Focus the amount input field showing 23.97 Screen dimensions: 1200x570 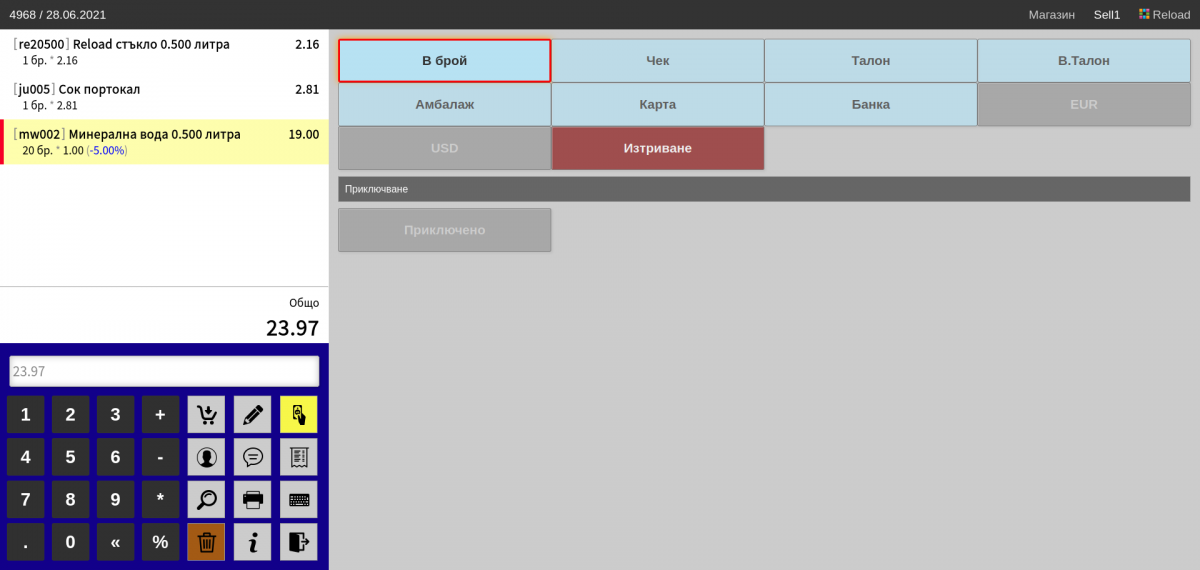pyautogui.click(x=164, y=371)
